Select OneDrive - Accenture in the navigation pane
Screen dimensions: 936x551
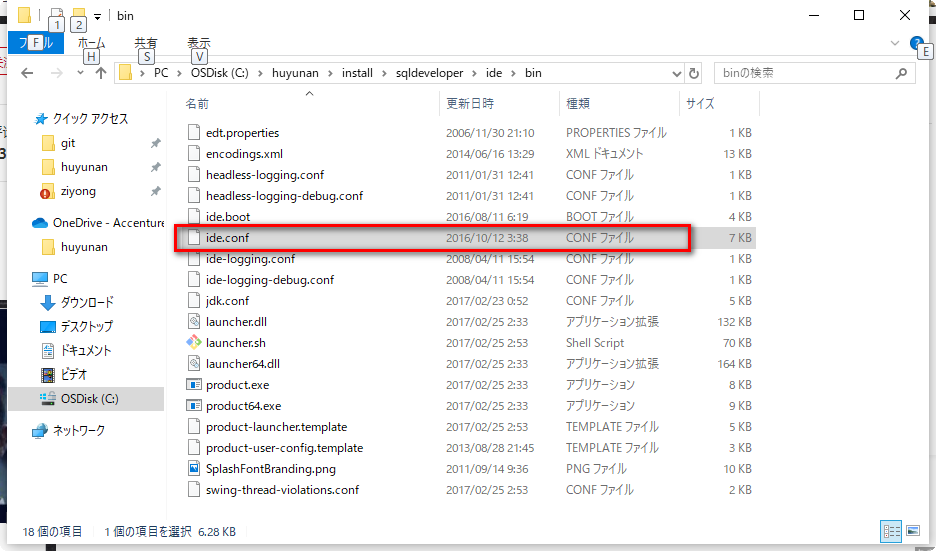108,223
